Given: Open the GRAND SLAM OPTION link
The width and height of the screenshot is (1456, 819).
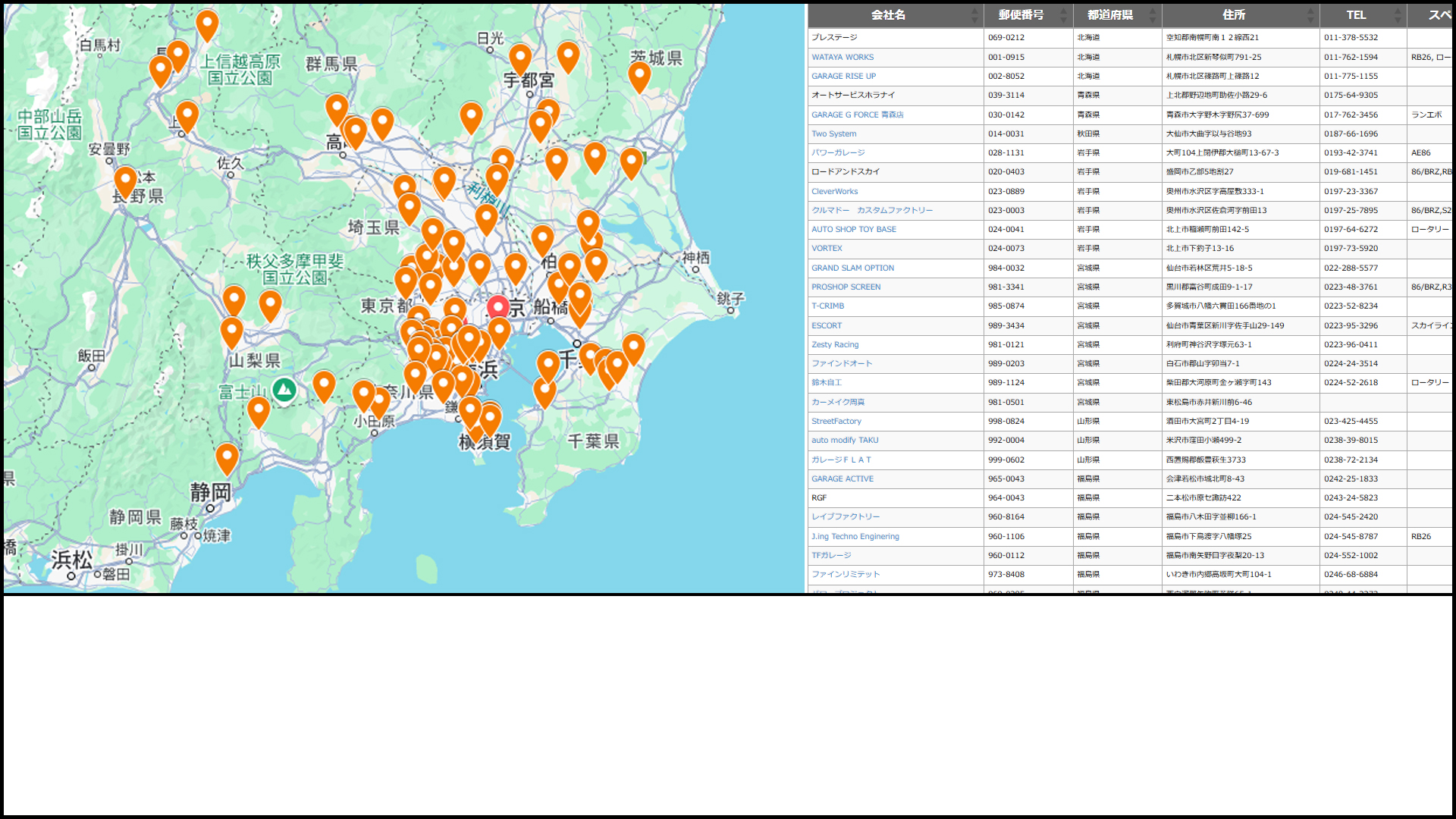Looking at the screenshot, I should coord(852,268).
